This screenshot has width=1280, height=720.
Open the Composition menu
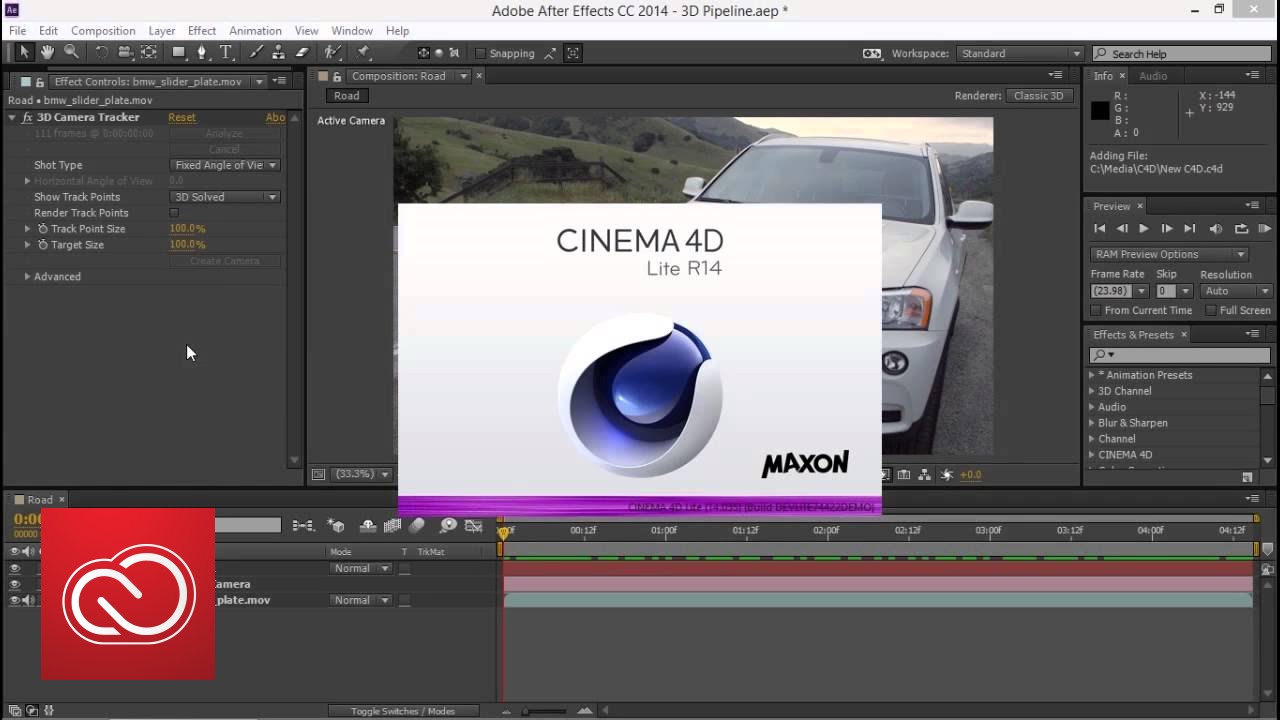point(103,30)
